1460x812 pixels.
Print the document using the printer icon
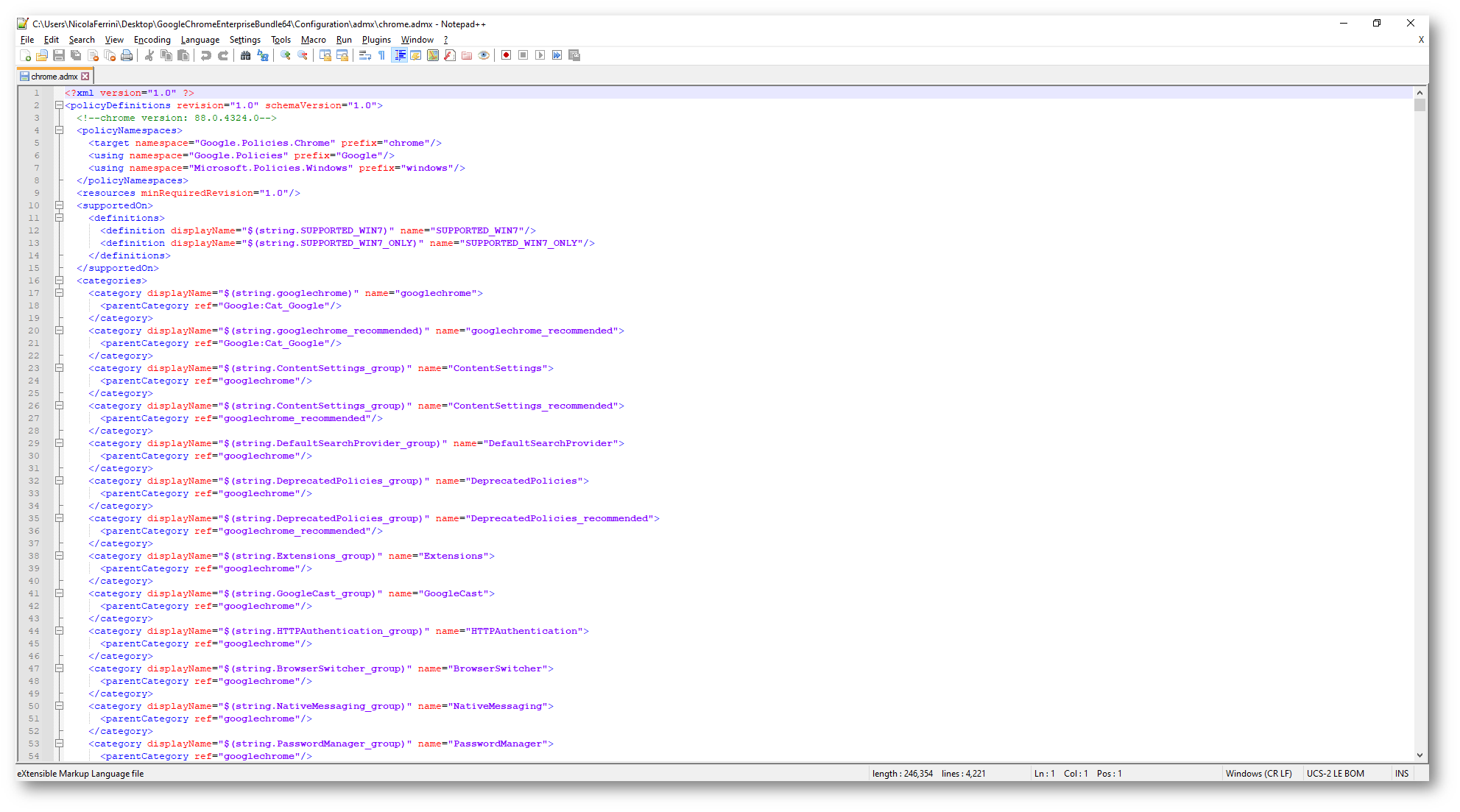click(x=127, y=55)
